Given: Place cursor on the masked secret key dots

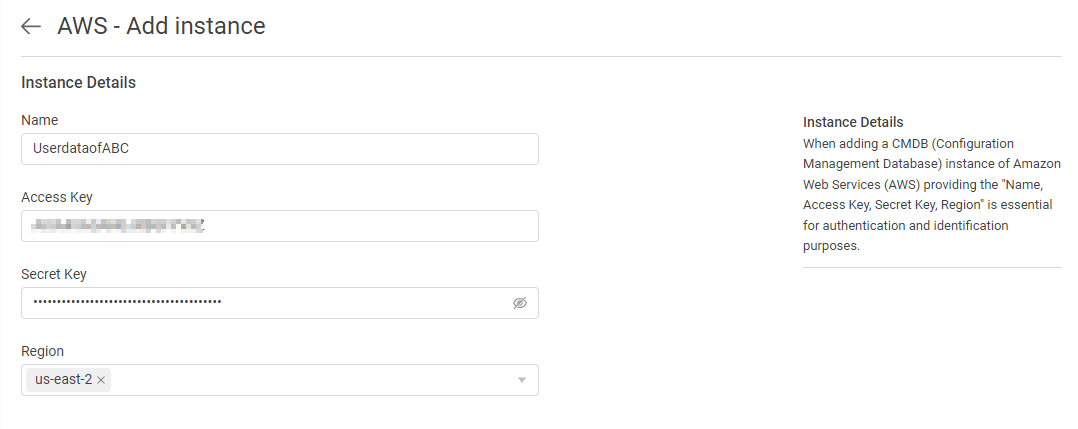Looking at the screenshot, I should point(127,302).
